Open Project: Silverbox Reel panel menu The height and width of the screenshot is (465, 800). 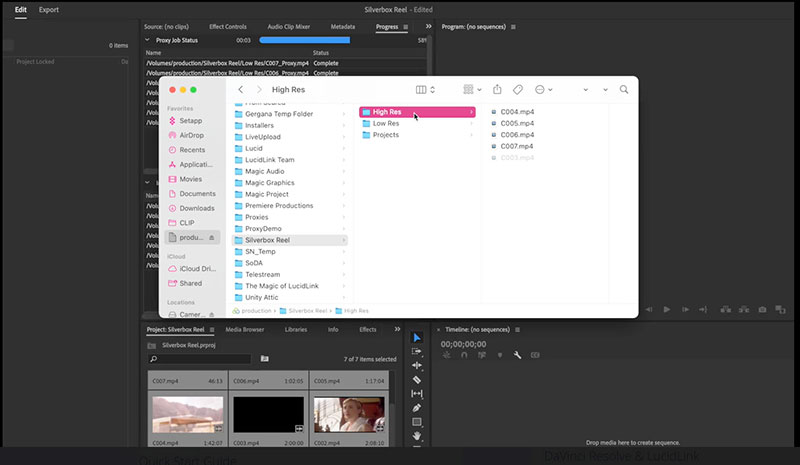(212, 330)
